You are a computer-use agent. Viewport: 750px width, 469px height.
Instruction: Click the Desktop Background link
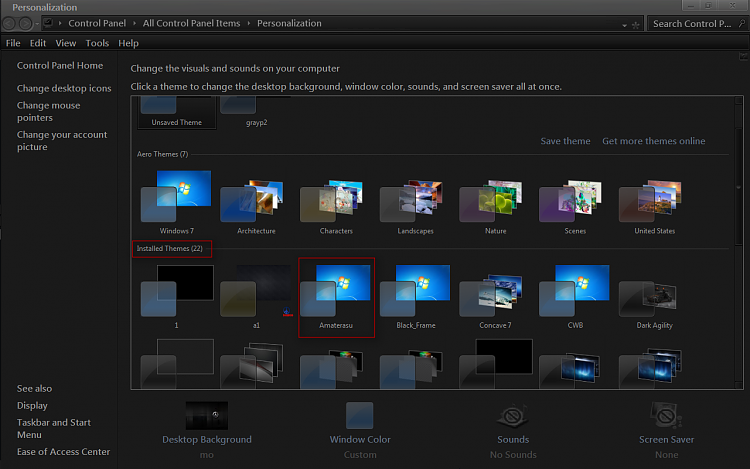coord(207,439)
